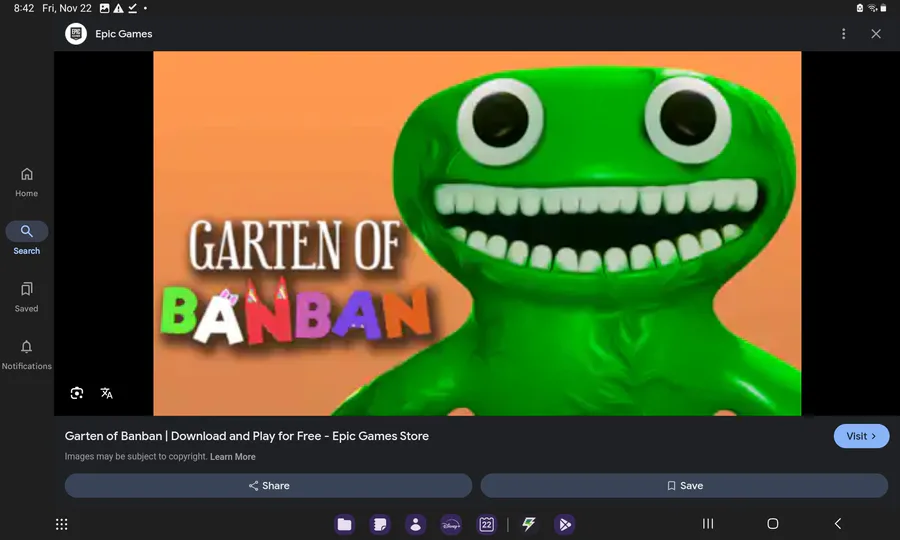Open the Contacts app in the taskbar

tap(416, 524)
